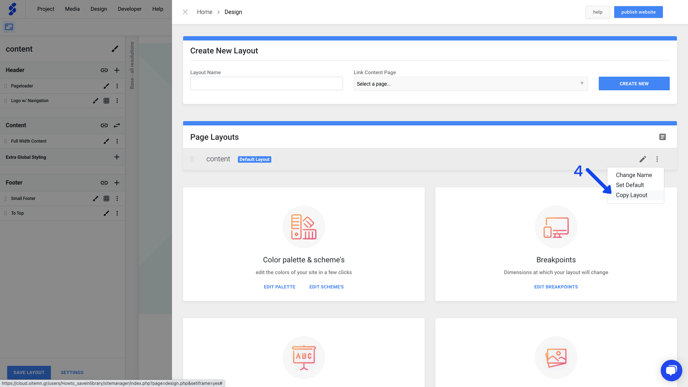Open more options for Logo w/ Navigation
688x387 pixels.
point(117,100)
